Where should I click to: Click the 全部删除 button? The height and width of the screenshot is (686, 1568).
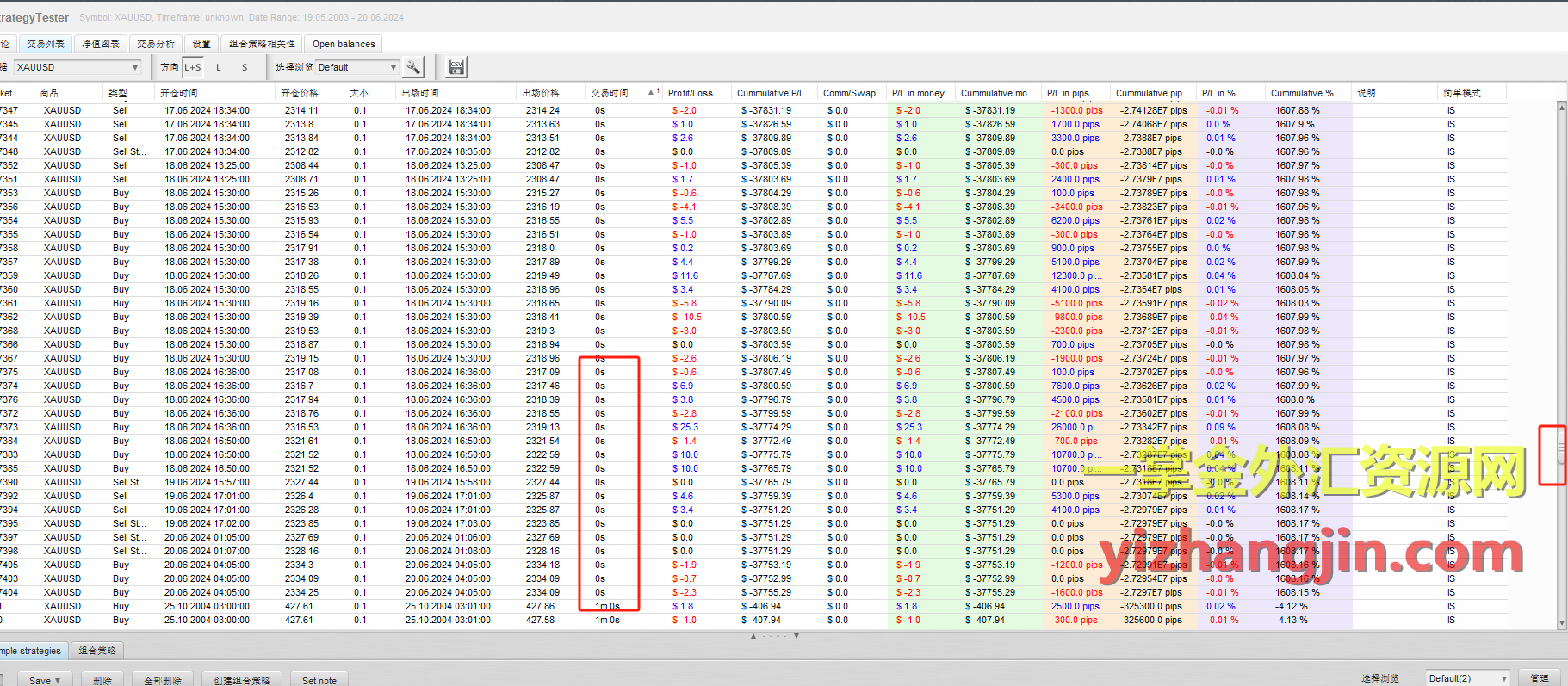pyautogui.click(x=163, y=680)
